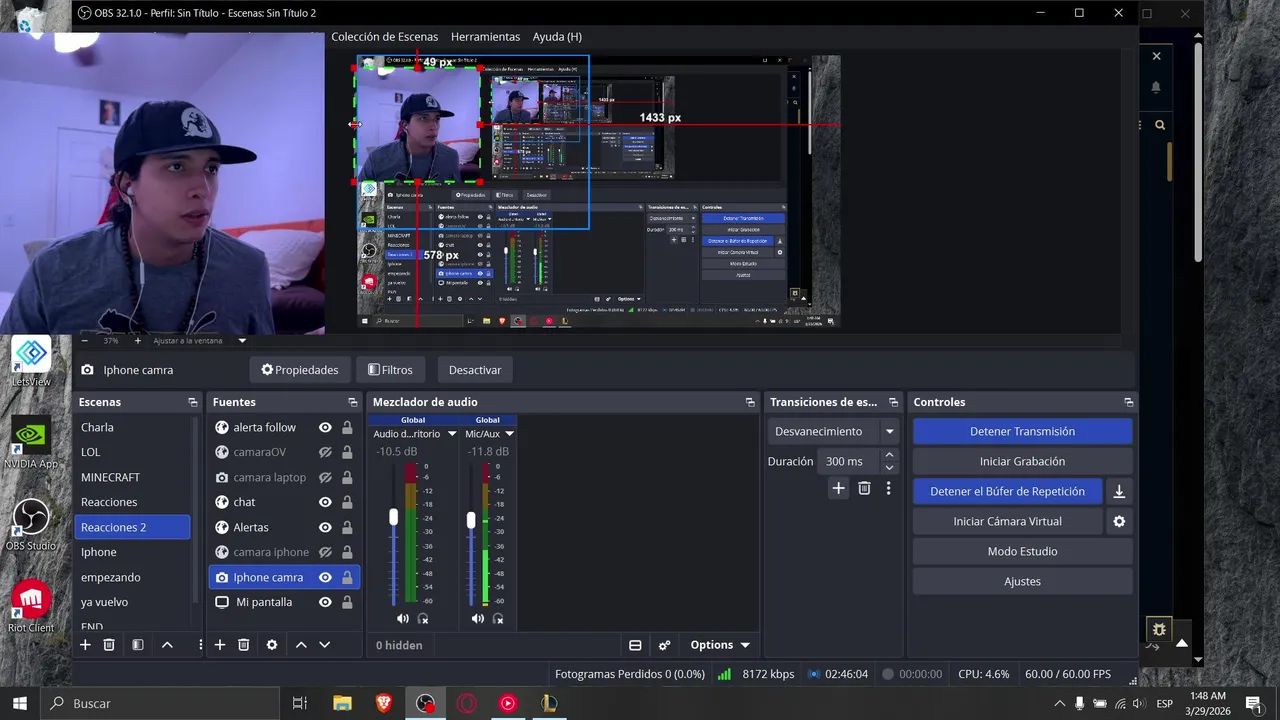
Task: Hide the Alertas source
Action: [325, 527]
